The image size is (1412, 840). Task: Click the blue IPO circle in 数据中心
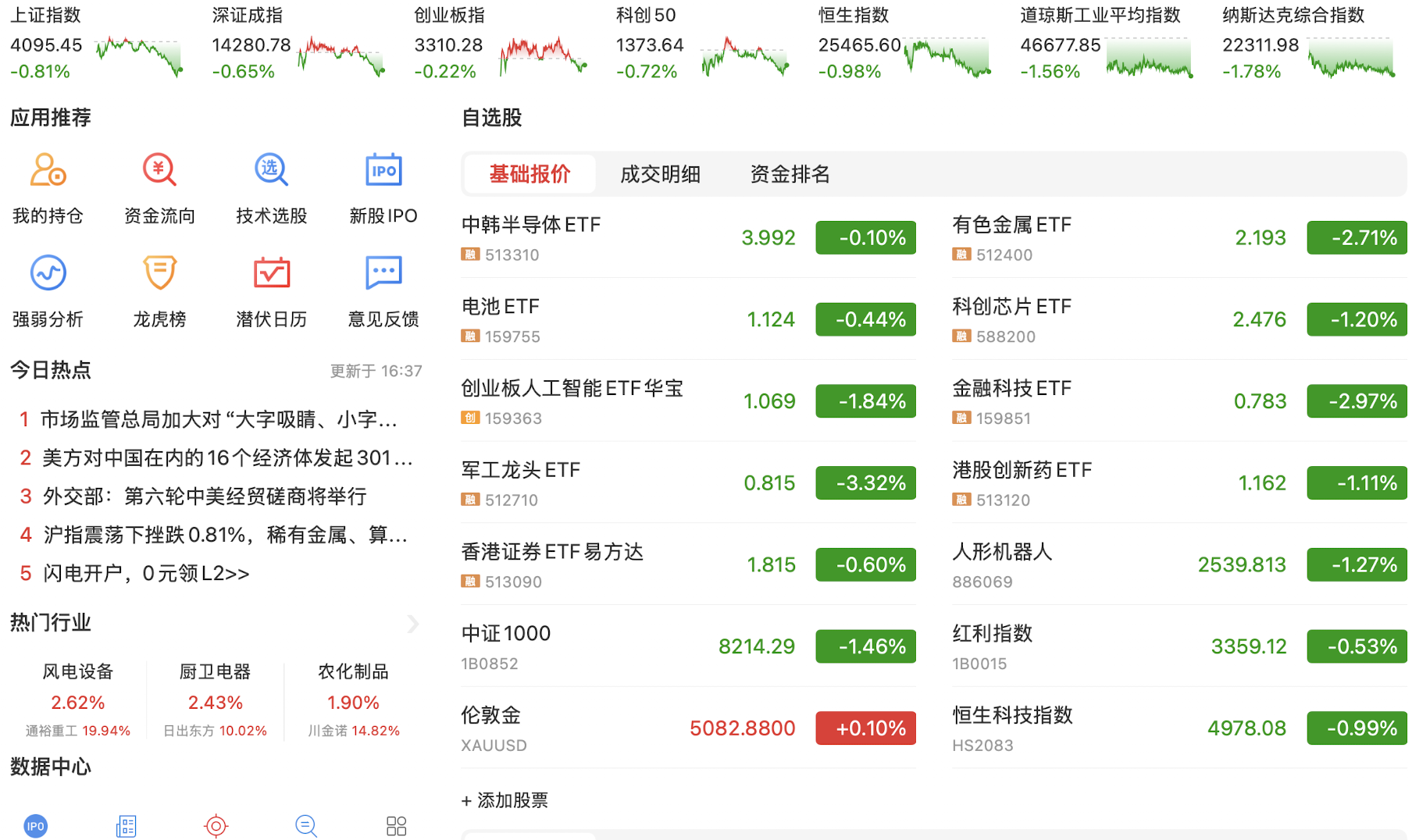click(x=36, y=825)
